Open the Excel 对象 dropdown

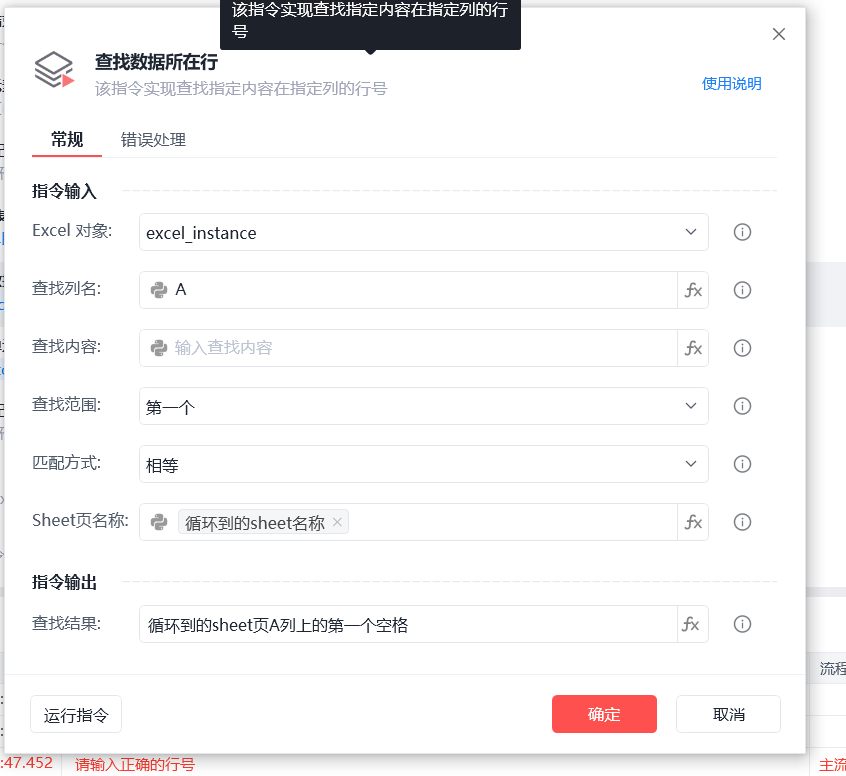coord(424,232)
